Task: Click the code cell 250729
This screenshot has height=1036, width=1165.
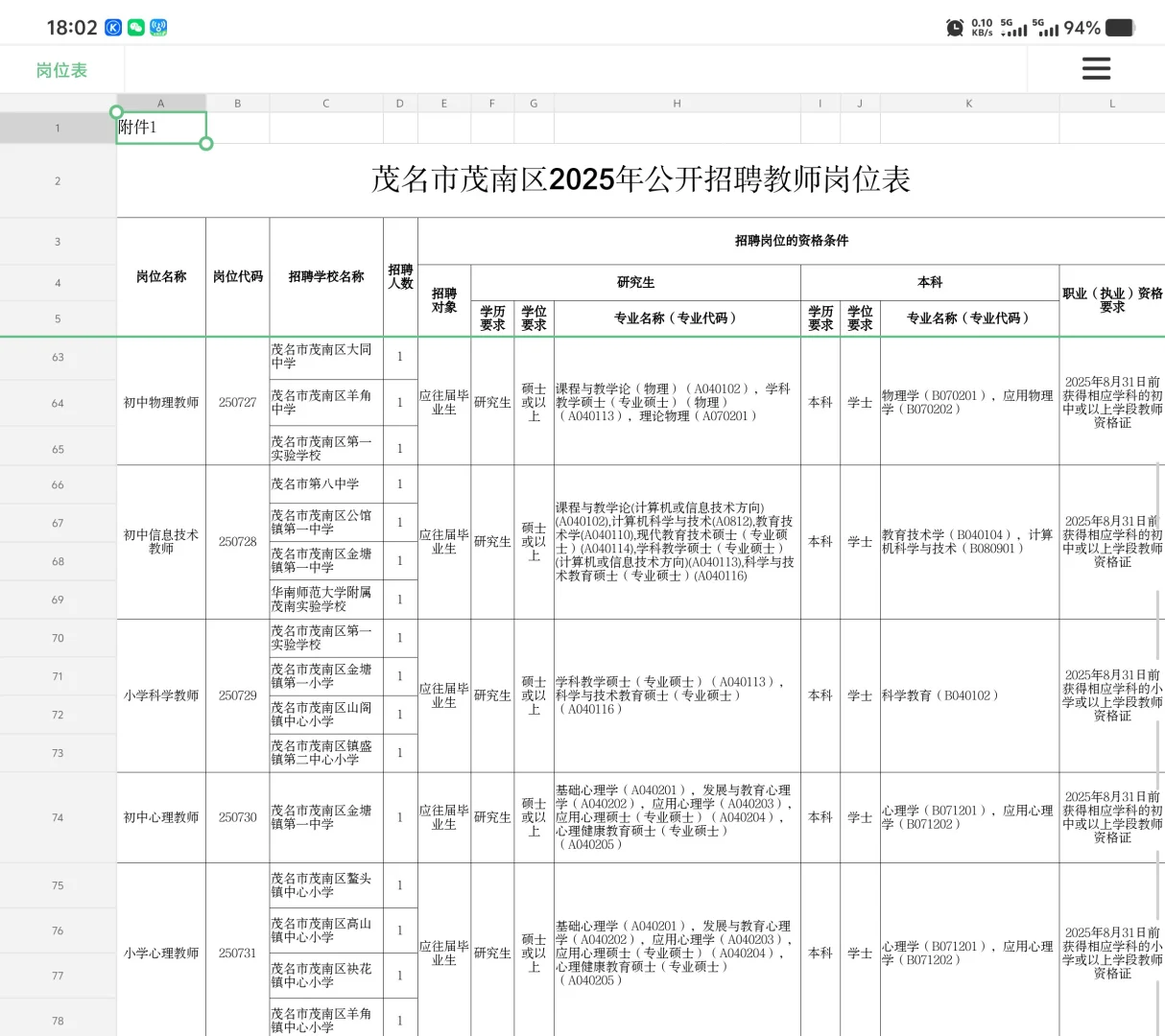Action: tap(238, 695)
